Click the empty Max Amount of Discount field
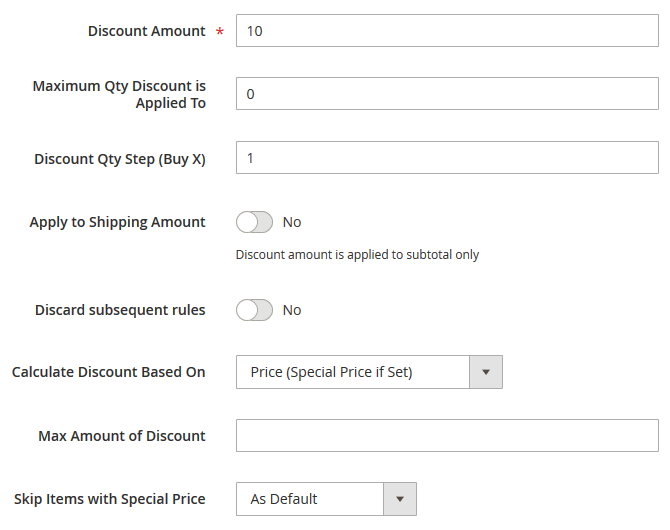Screen dimensions: 670x530 point(447,436)
